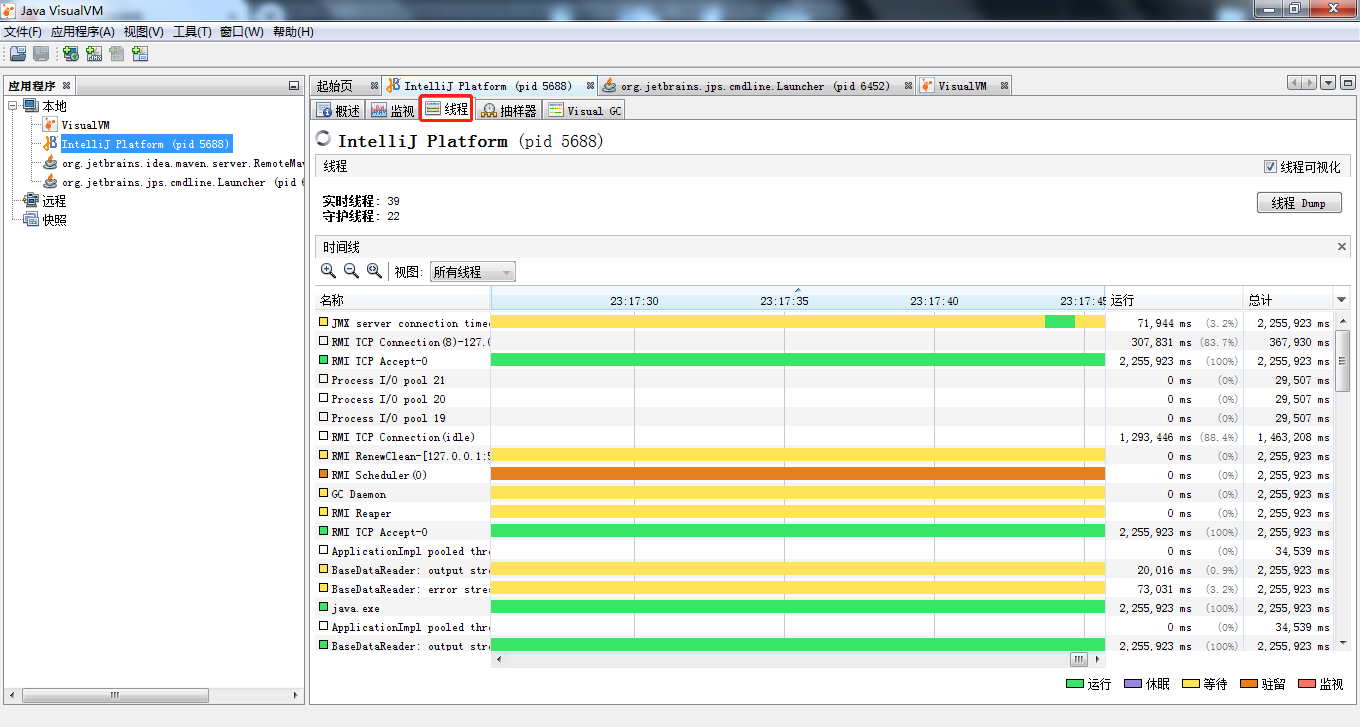Close the IntelliJ Platform (pid 5688) tab
The width and height of the screenshot is (1360, 727).
[x=590, y=86]
